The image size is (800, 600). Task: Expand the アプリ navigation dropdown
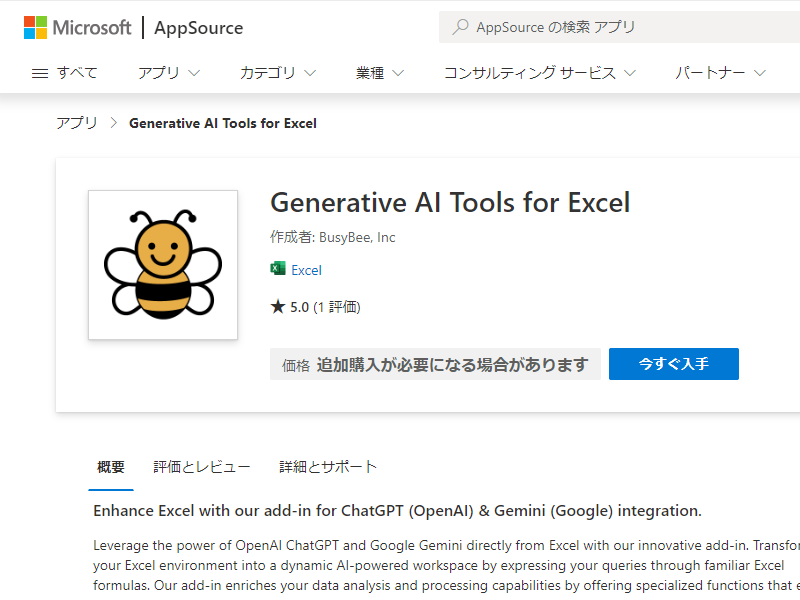[168, 73]
